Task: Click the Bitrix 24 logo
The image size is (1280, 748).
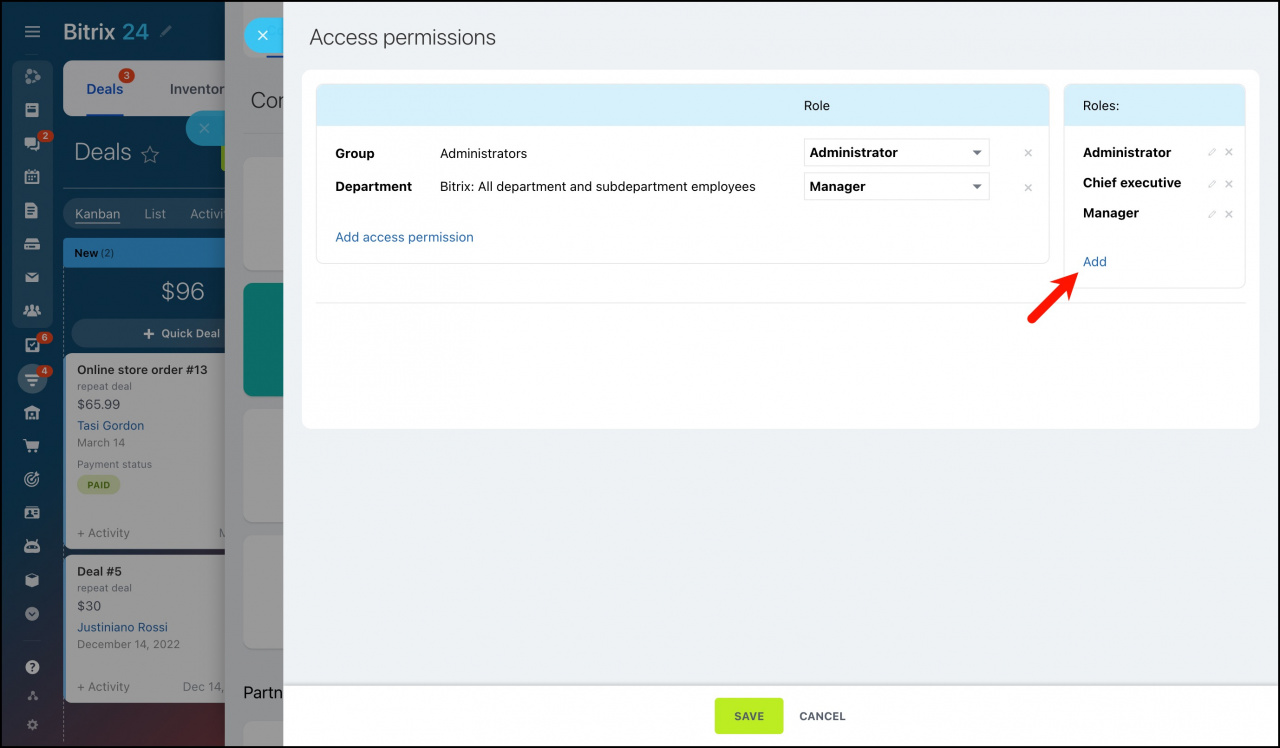Action: pos(106,32)
